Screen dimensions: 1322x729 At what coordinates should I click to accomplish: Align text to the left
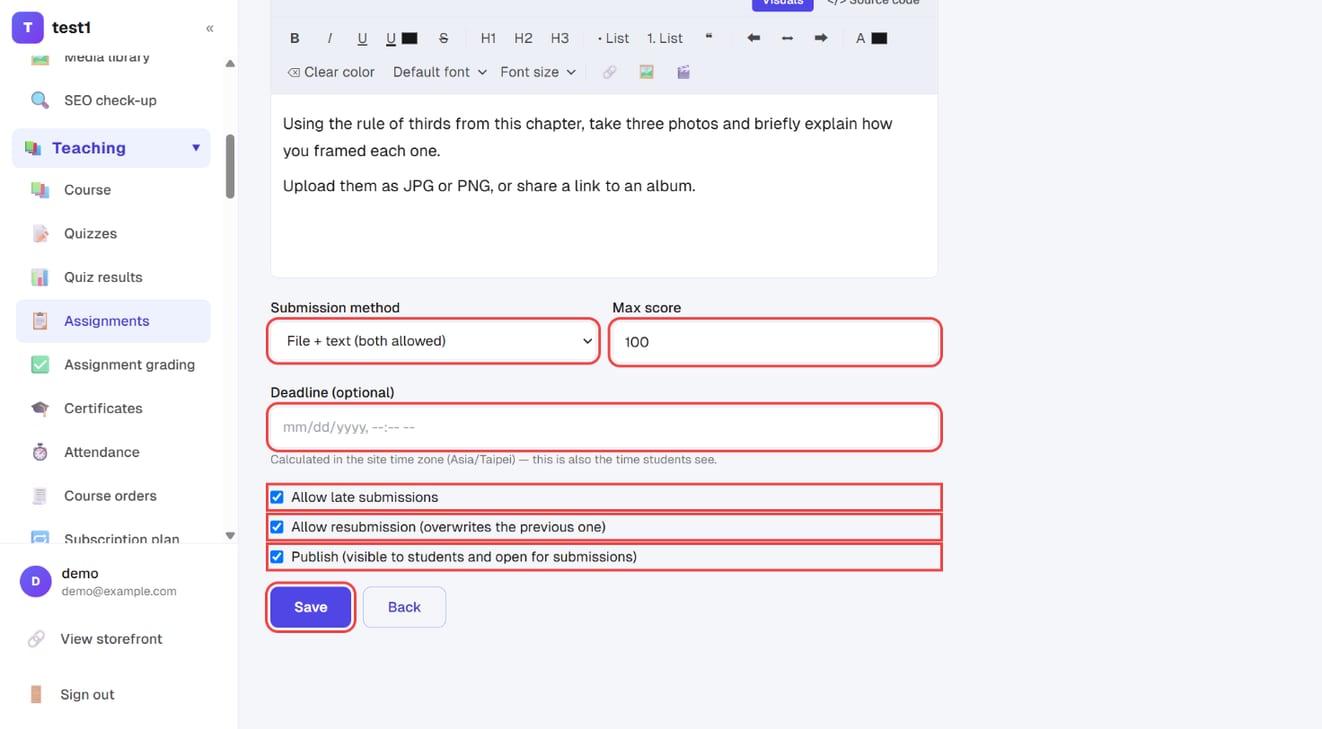click(x=753, y=38)
